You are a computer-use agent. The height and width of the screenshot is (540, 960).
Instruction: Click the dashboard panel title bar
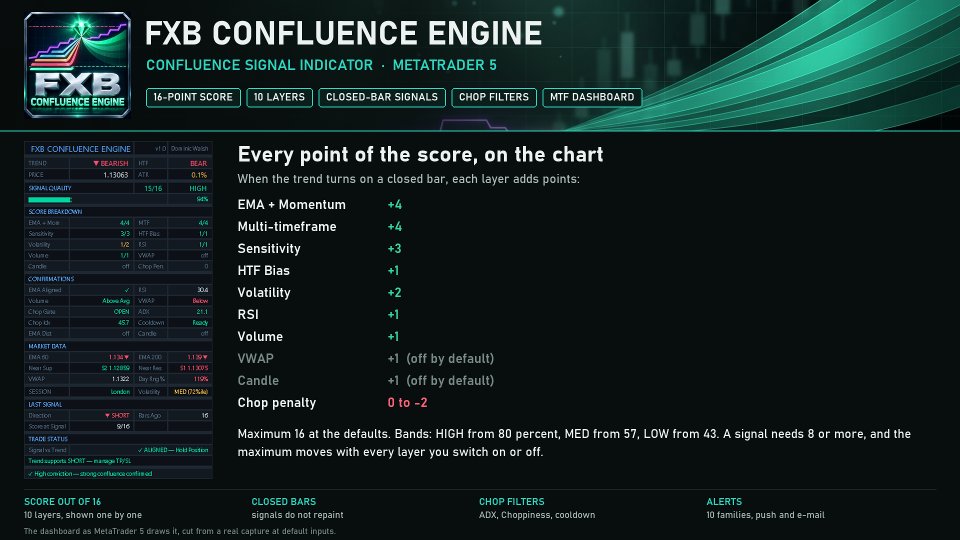[x=118, y=149]
